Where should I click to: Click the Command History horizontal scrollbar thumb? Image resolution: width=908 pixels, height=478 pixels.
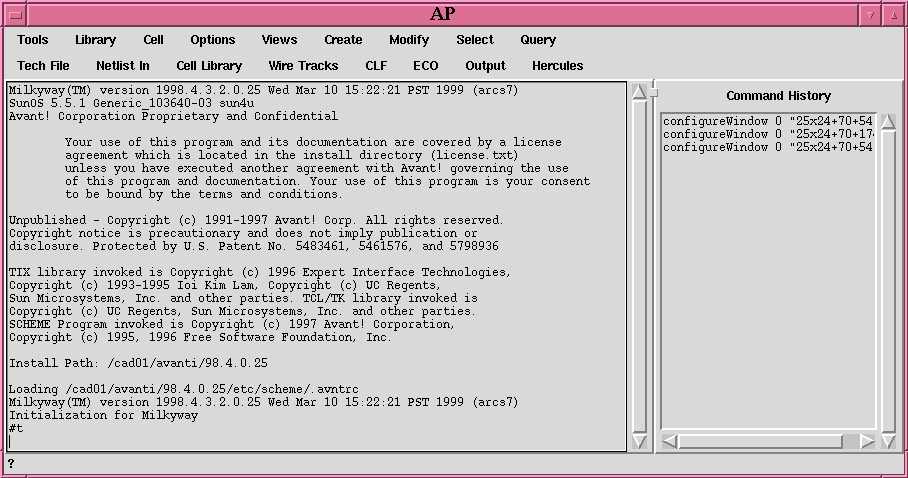[761, 441]
